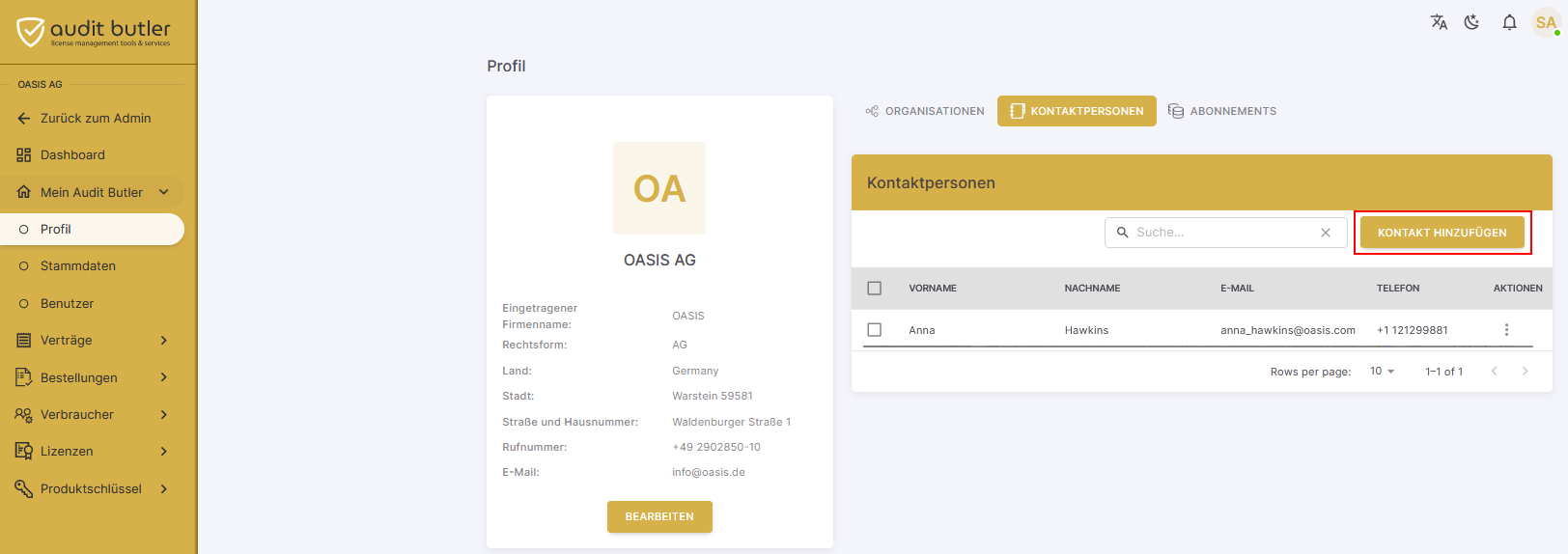1568x554 pixels.
Task: Click the +49 2902850-10 phone value
Action: [x=716, y=447]
